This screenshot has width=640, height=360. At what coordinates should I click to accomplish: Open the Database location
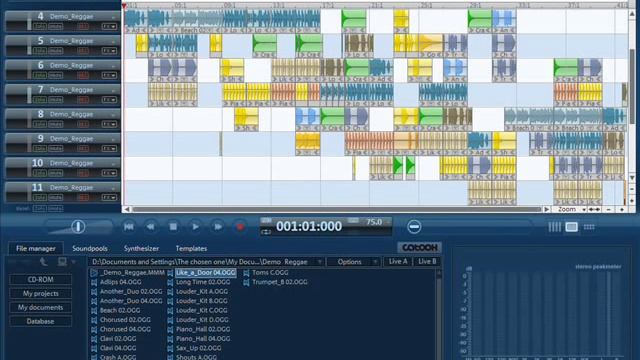click(40, 321)
